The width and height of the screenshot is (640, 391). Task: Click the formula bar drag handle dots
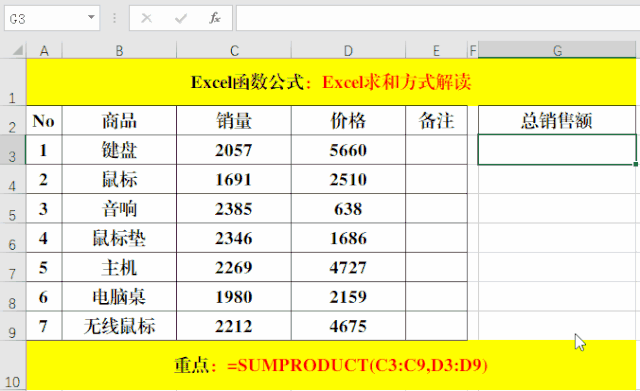point(114,18)
